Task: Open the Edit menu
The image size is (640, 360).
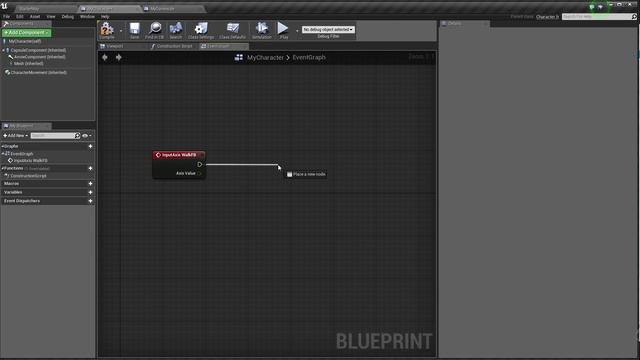Action: pyautogui.click(x=20, y=16)
